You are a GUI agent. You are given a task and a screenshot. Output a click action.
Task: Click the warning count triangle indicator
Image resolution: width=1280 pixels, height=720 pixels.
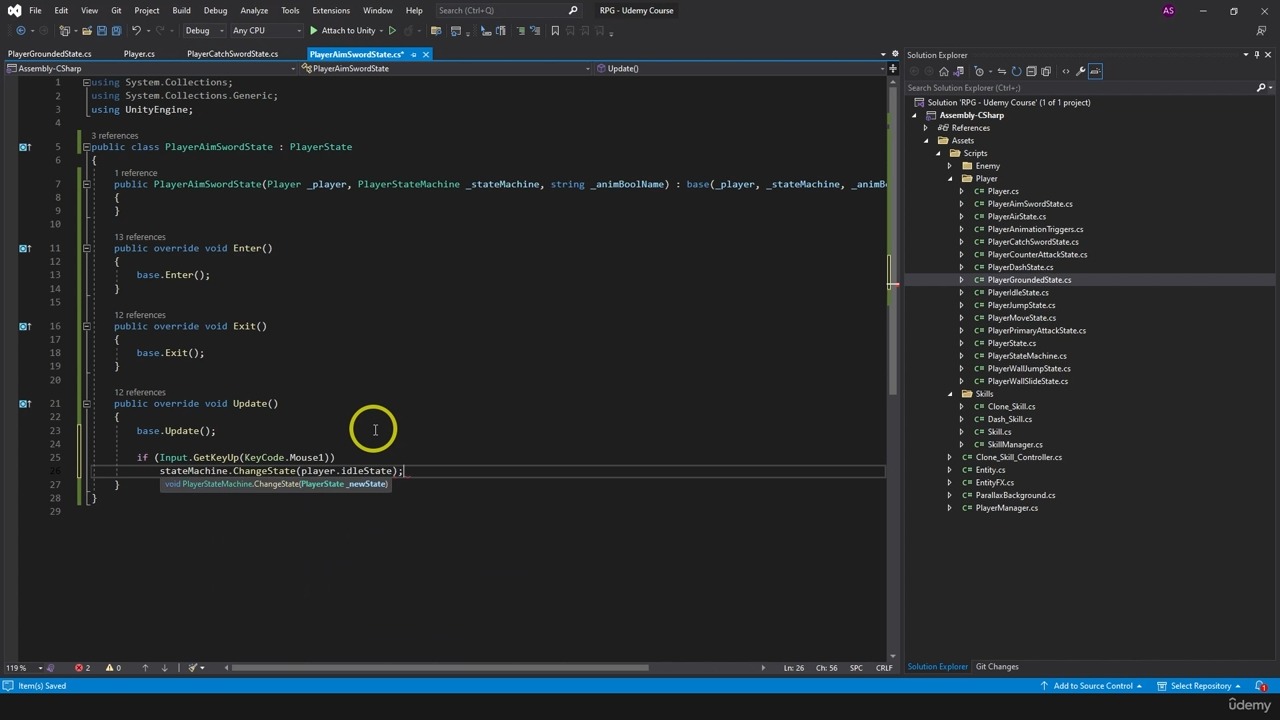(x=113, y=668)
